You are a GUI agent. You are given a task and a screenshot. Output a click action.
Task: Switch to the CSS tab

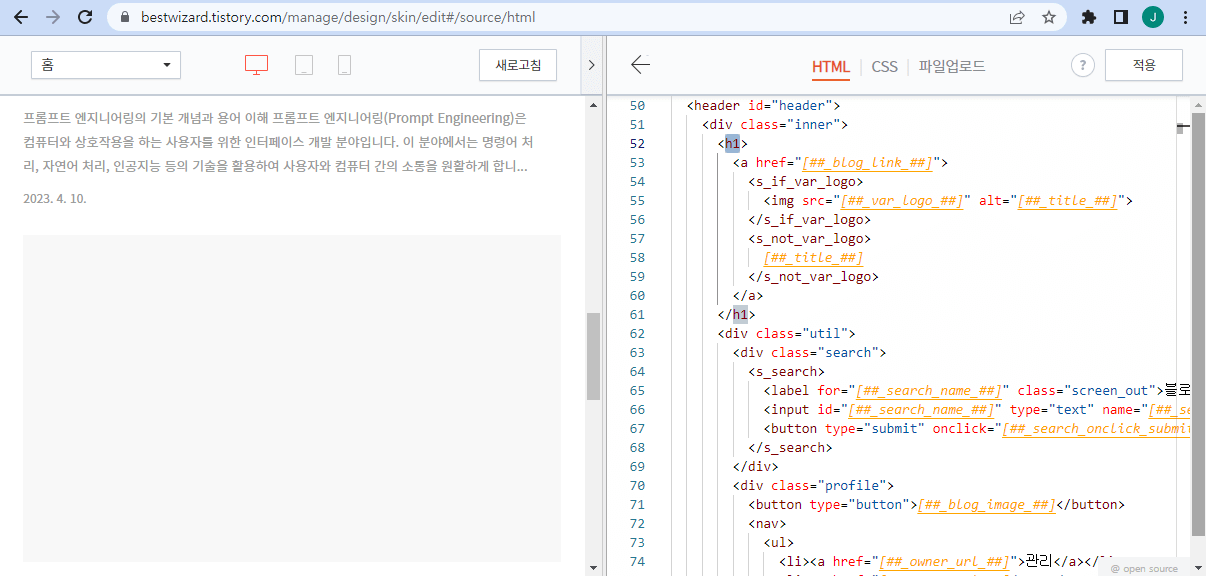tap(884, 66)
